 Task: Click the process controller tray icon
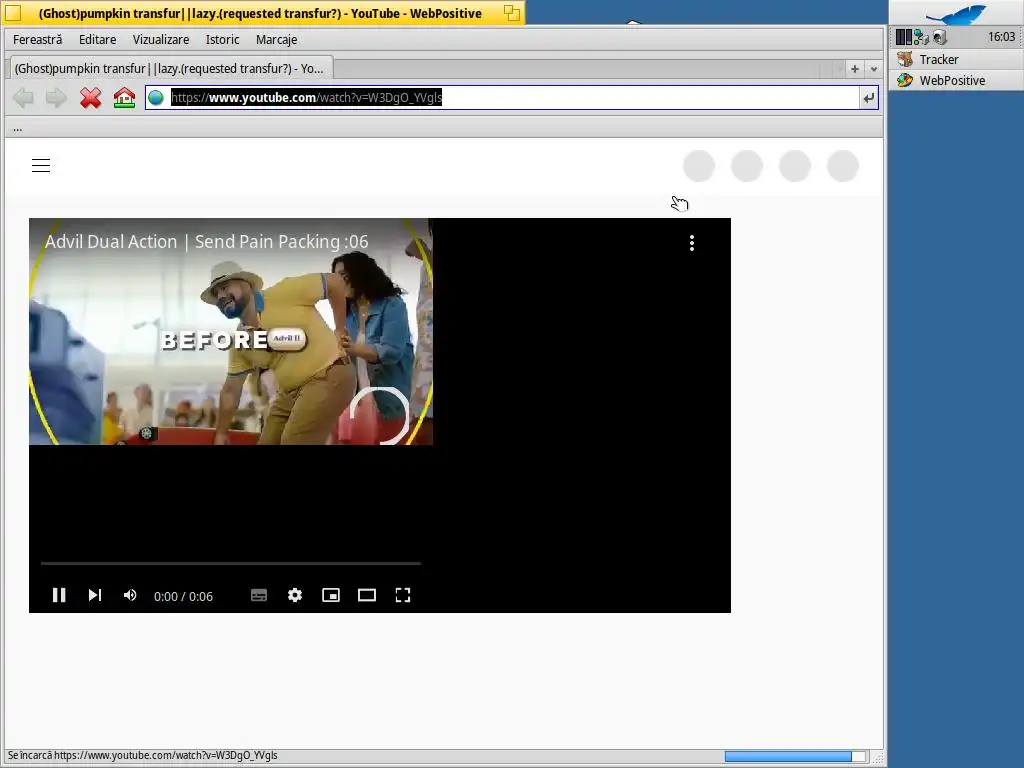903,37
